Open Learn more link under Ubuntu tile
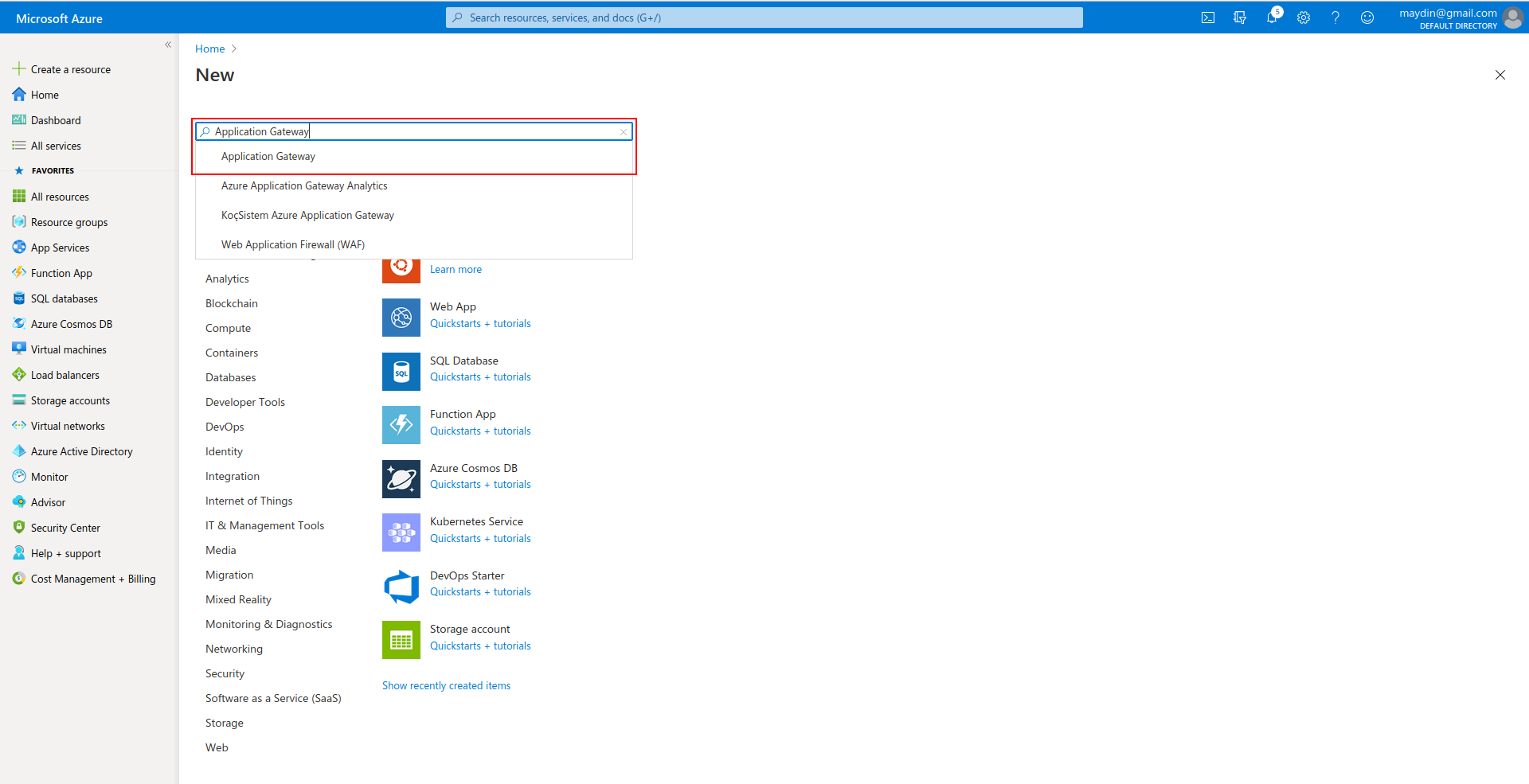This screenshot has width=1529, height=784. pyautogui.click(x=456, y=270)
